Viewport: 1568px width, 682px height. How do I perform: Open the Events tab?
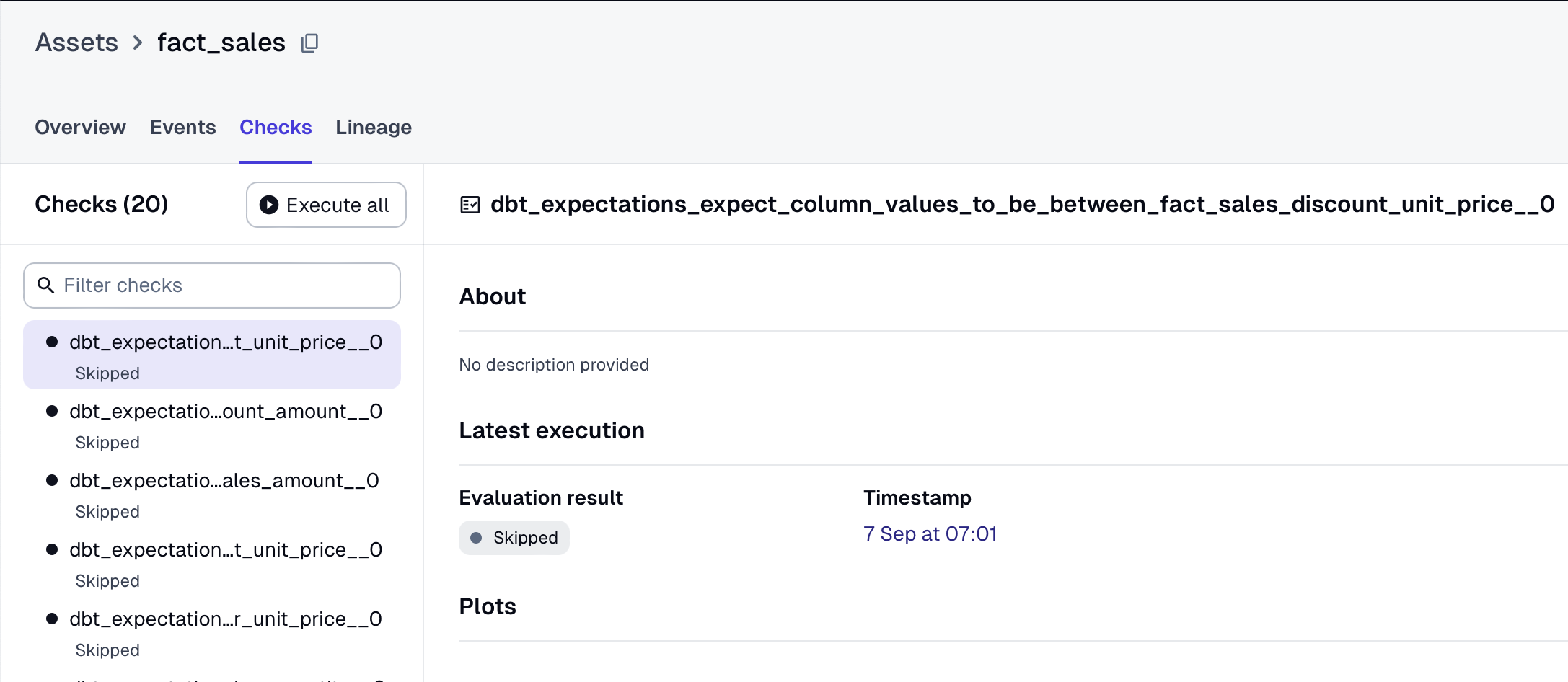pyautogui.click(x=183, y=127)
